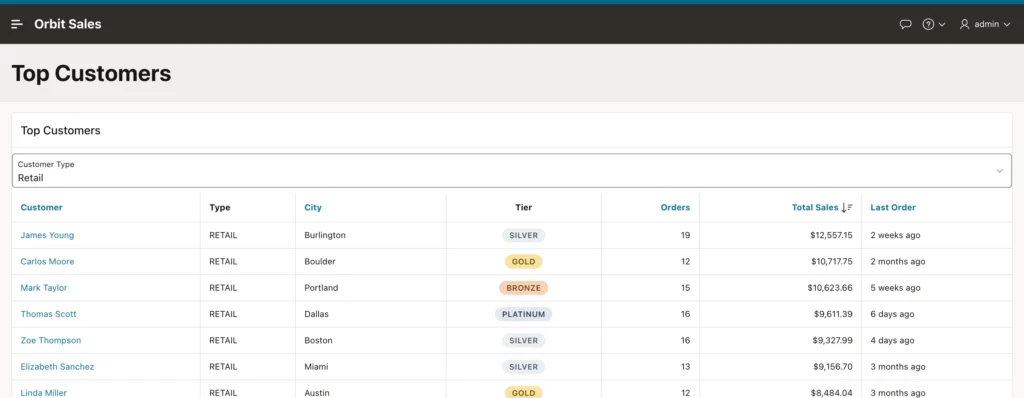Click the $9,156.70 total sales value
This screenshot has width=1024, height=398.
pyautogui.click(x=833, y=367)
